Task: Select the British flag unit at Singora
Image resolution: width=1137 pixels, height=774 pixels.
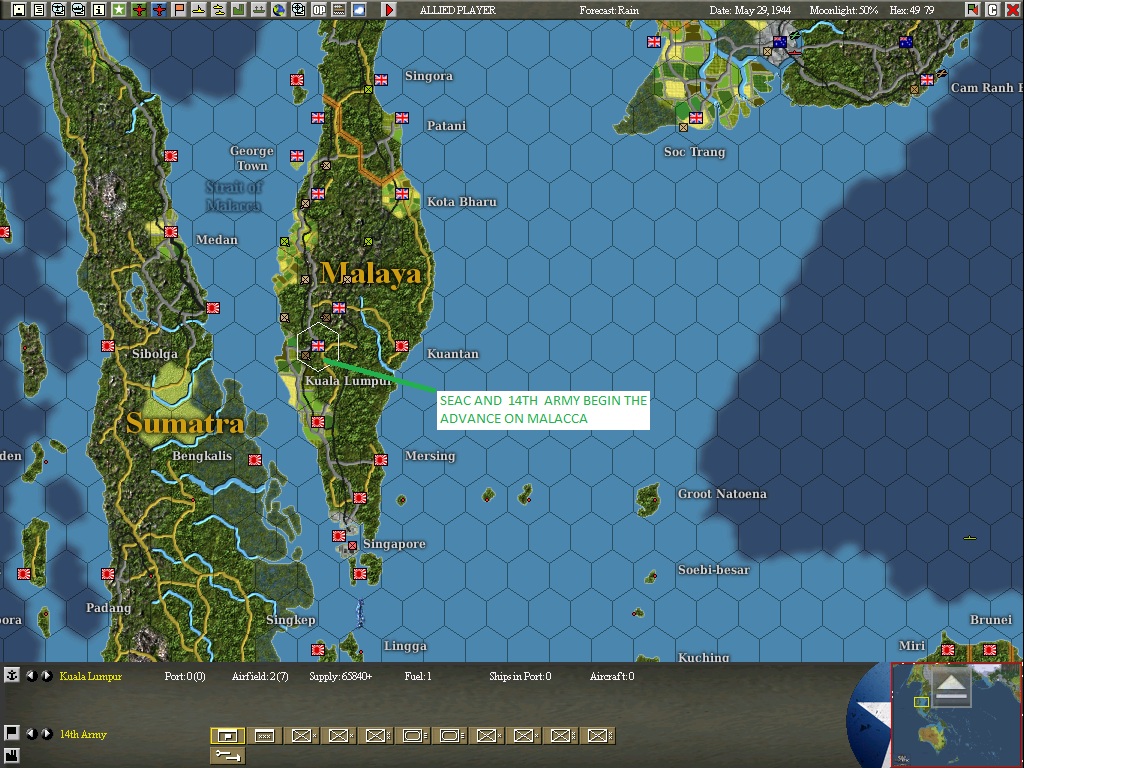Action: (x=381, y=80)
